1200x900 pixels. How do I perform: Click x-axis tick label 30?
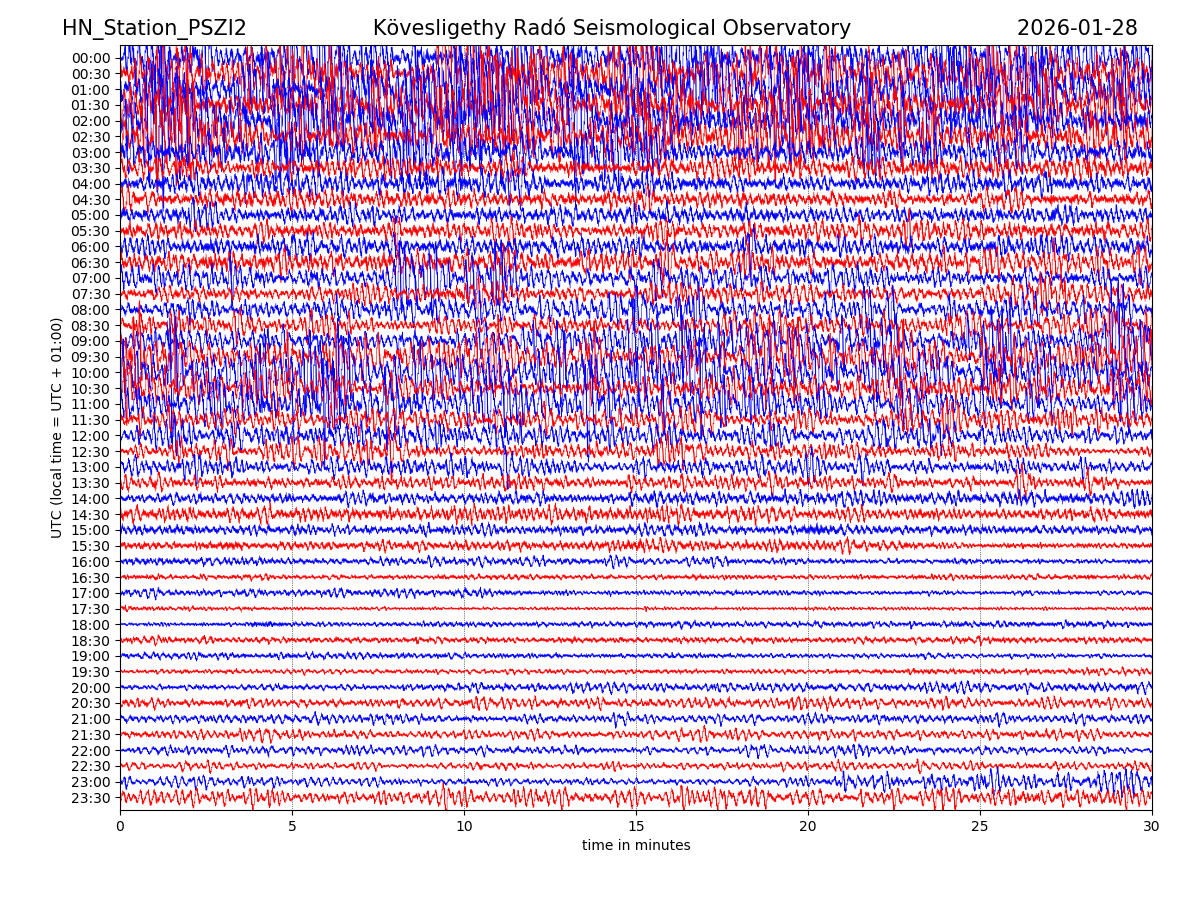click(x=1151, y=827)
